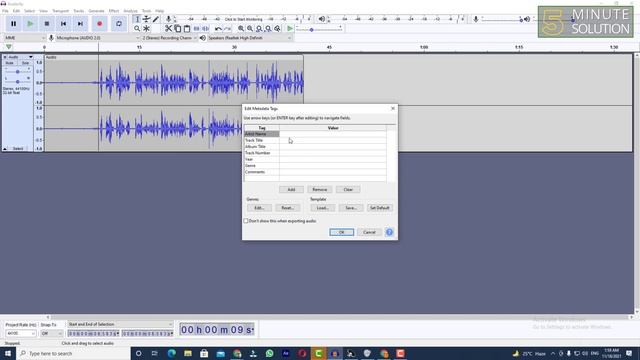Click the Add button in metadata dialog

291,189
